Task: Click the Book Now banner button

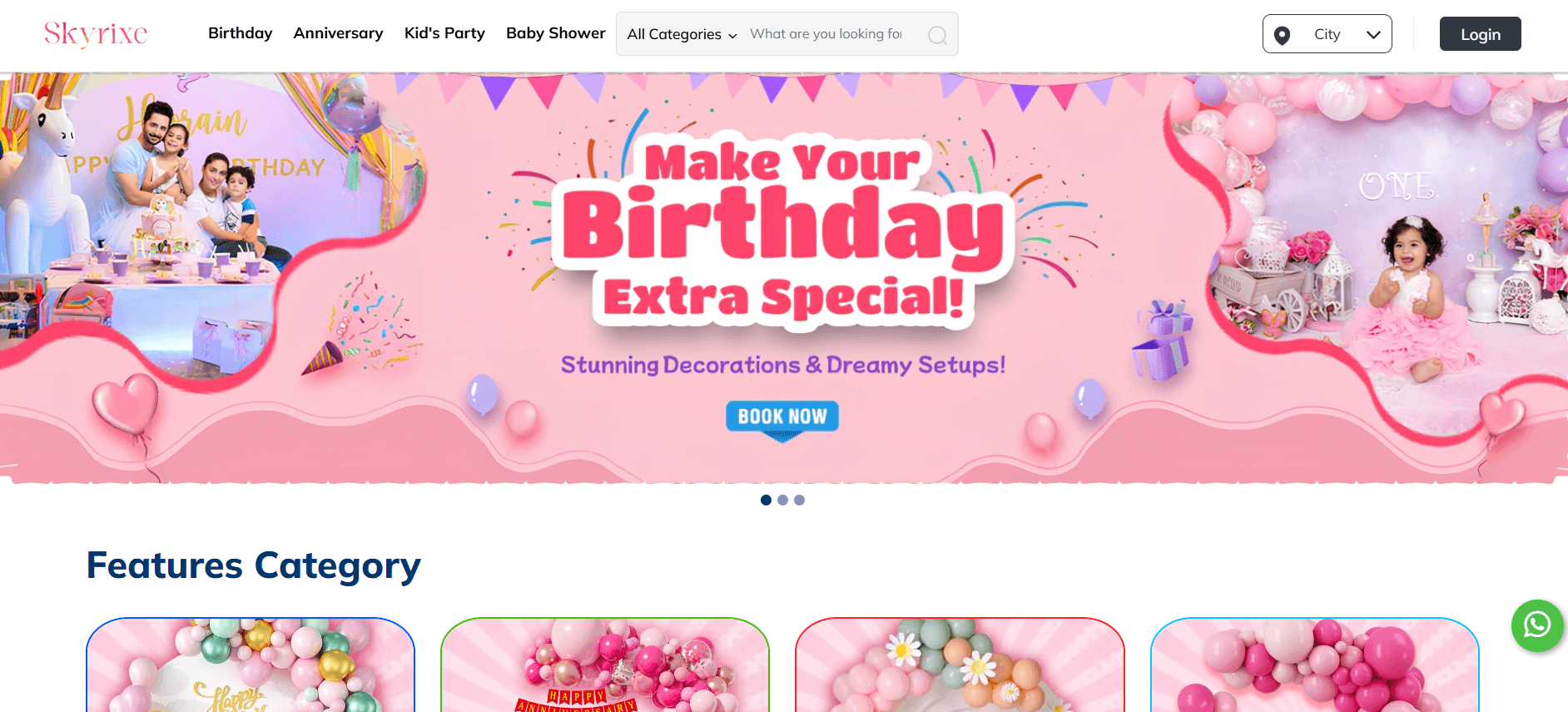Action: pos(782,416)
